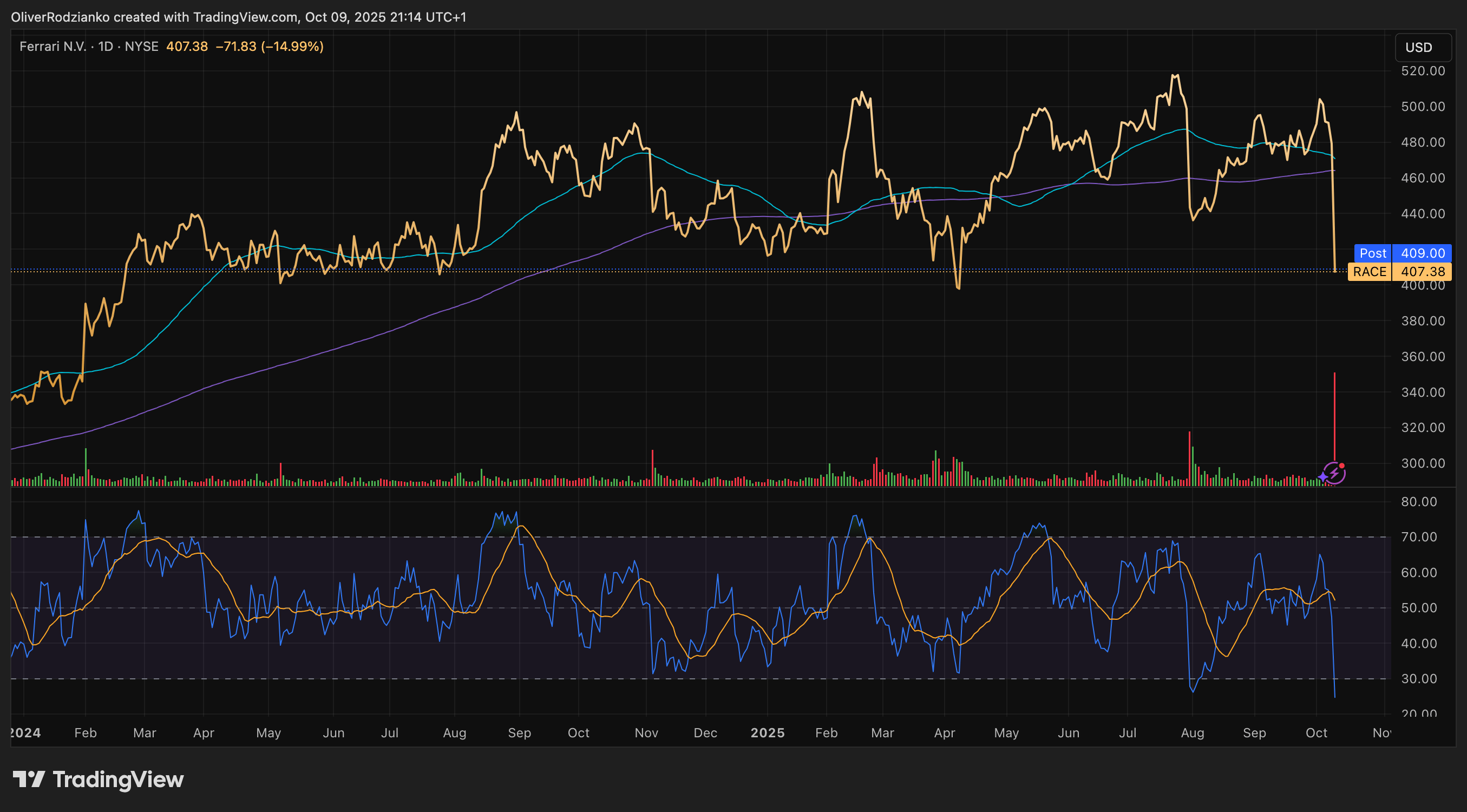
Task: Click the 460.00 value on the price scale
Action: click(1424, 178)
